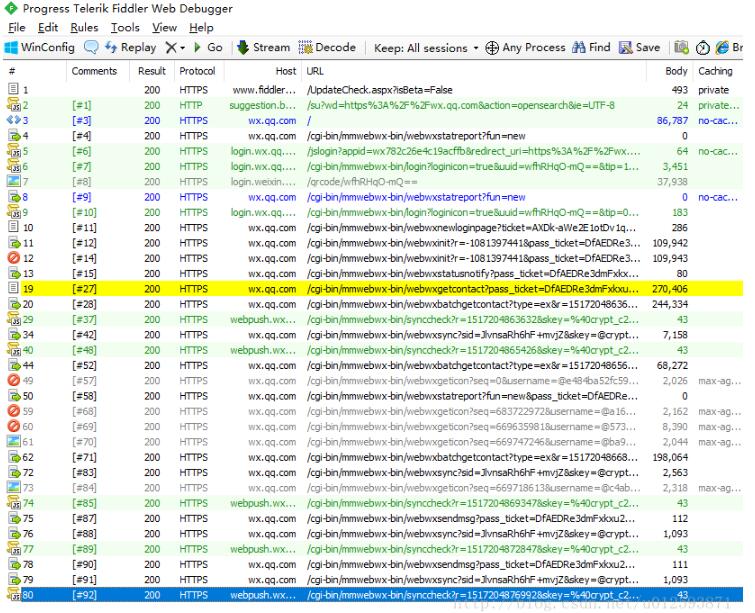Click body size 68,272 in row 44
The height and width of the screenshot is (613, 755).
click(672, 365)
